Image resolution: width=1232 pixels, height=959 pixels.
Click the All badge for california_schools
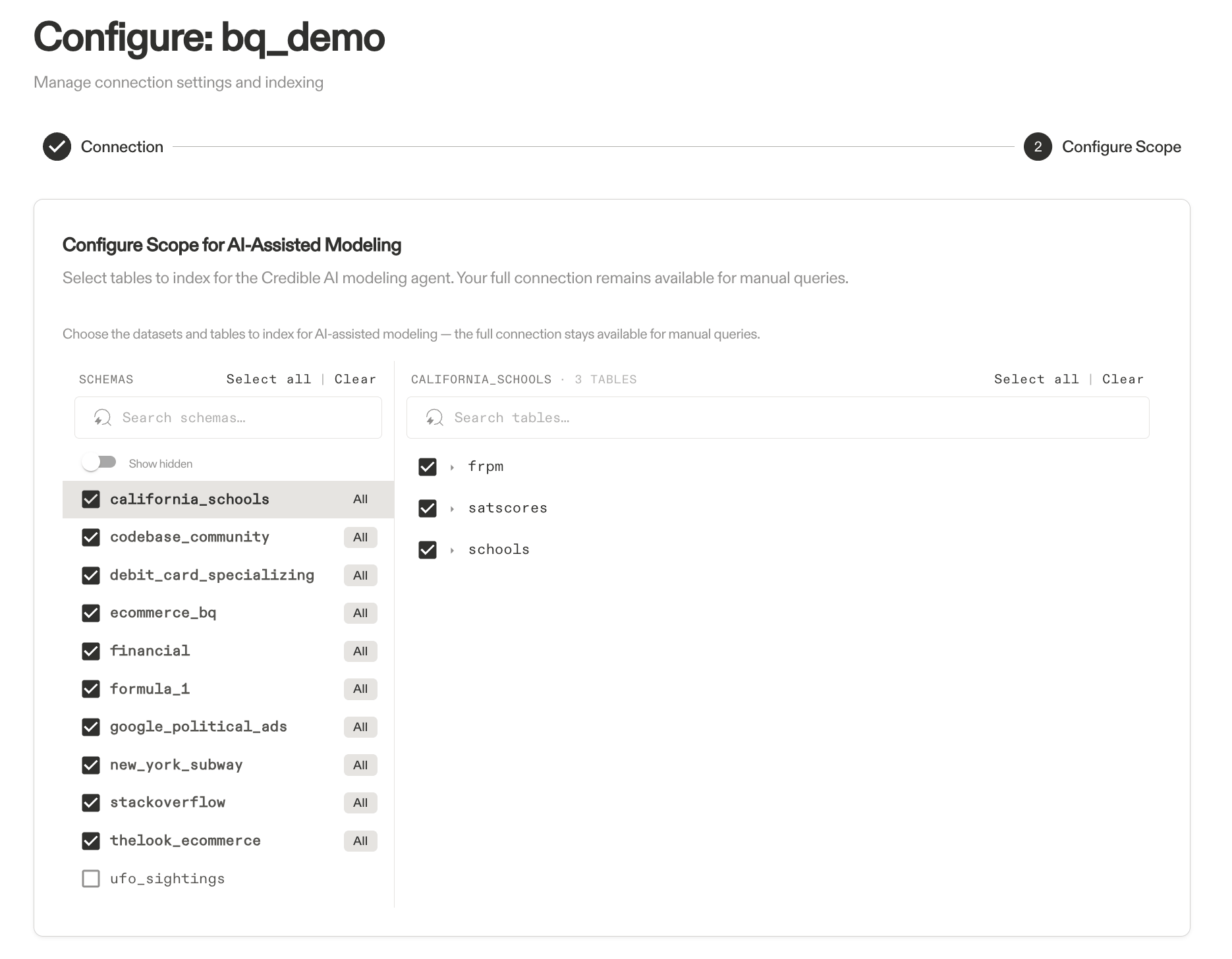(x=360, y=499)
